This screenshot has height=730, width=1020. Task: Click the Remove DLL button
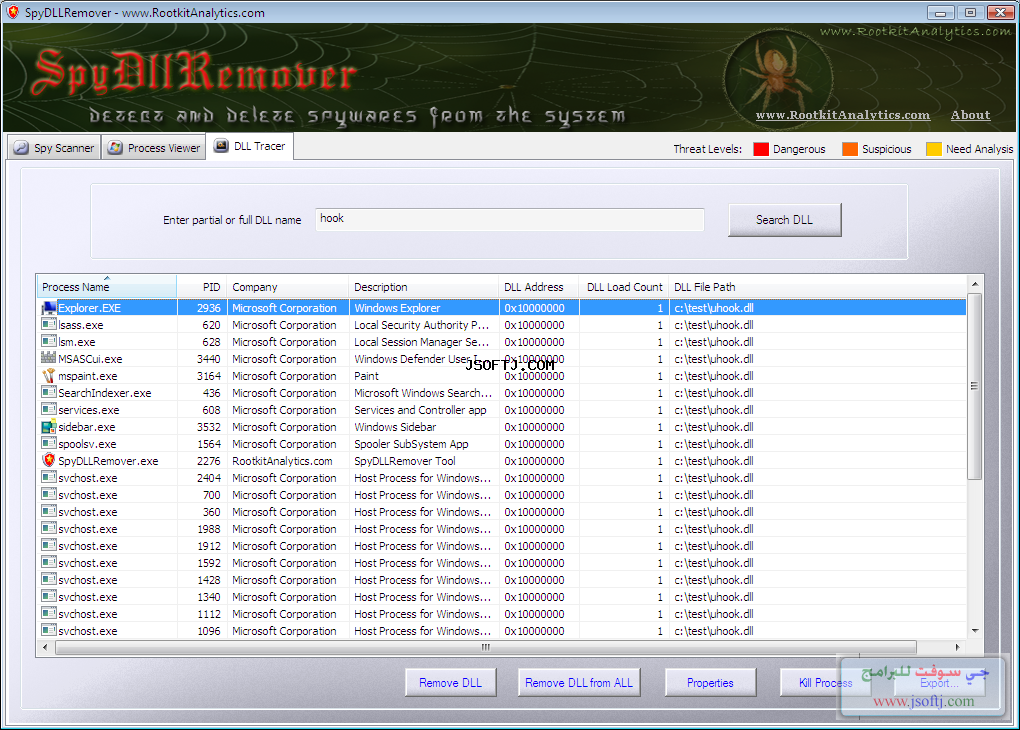(450, 683)
